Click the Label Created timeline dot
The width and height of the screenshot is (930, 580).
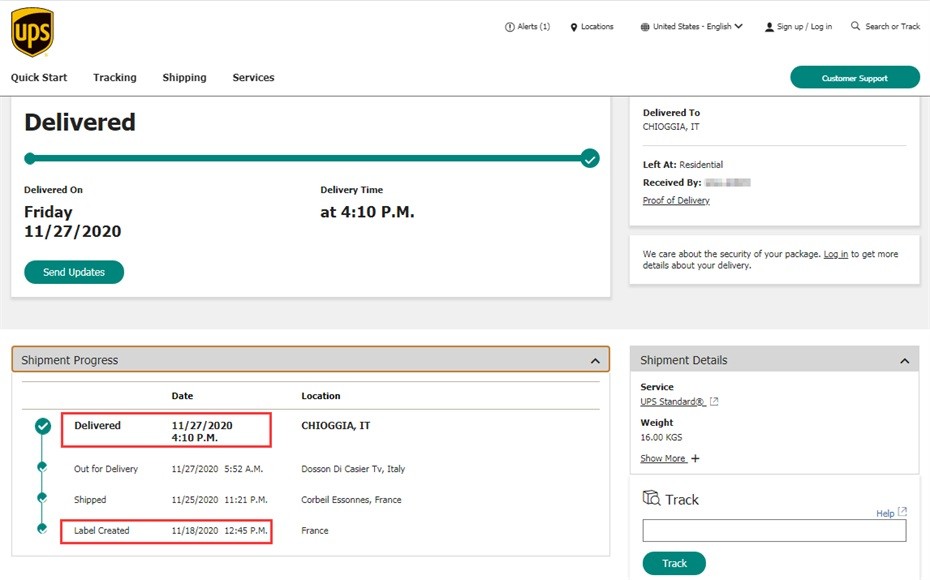[x=42, y=528]
